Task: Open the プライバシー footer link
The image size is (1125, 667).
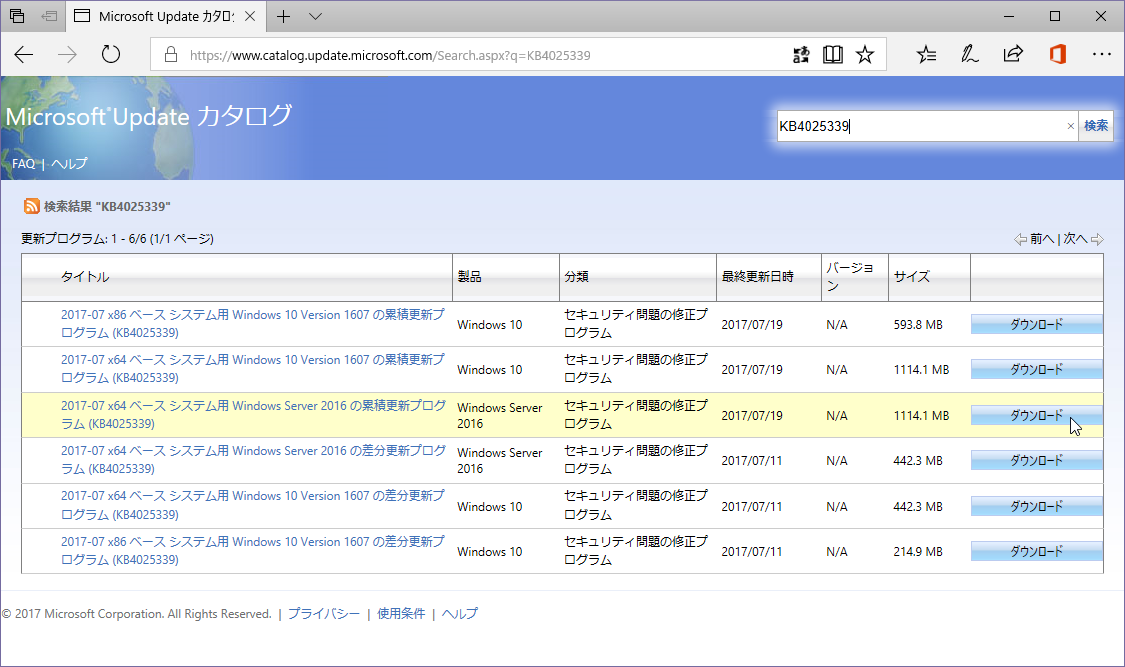Action: click(324, 614)
